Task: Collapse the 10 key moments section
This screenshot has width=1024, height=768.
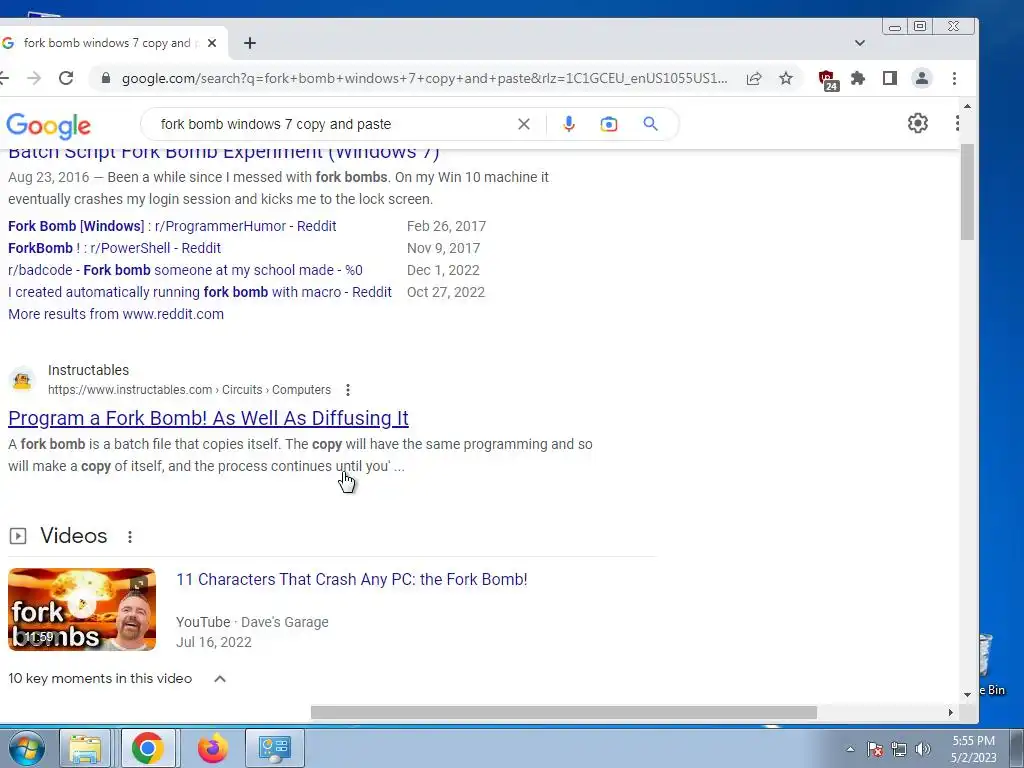Action: click(220, 679)
